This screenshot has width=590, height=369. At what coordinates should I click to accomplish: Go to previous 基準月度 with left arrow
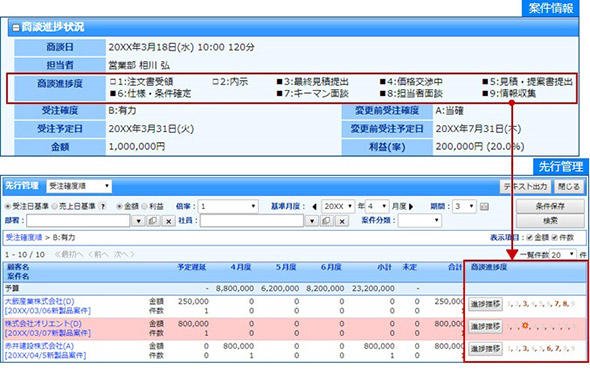point(314,207)
